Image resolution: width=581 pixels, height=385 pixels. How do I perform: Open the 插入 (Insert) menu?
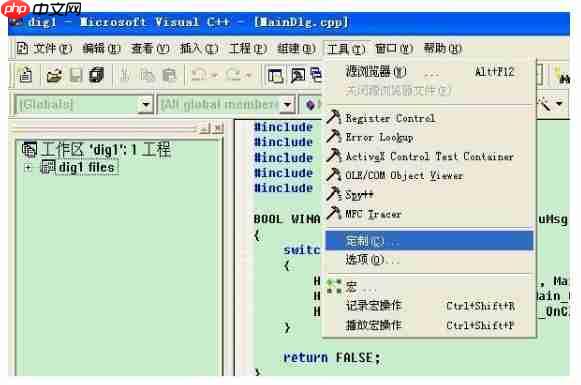tap(199, 49)
